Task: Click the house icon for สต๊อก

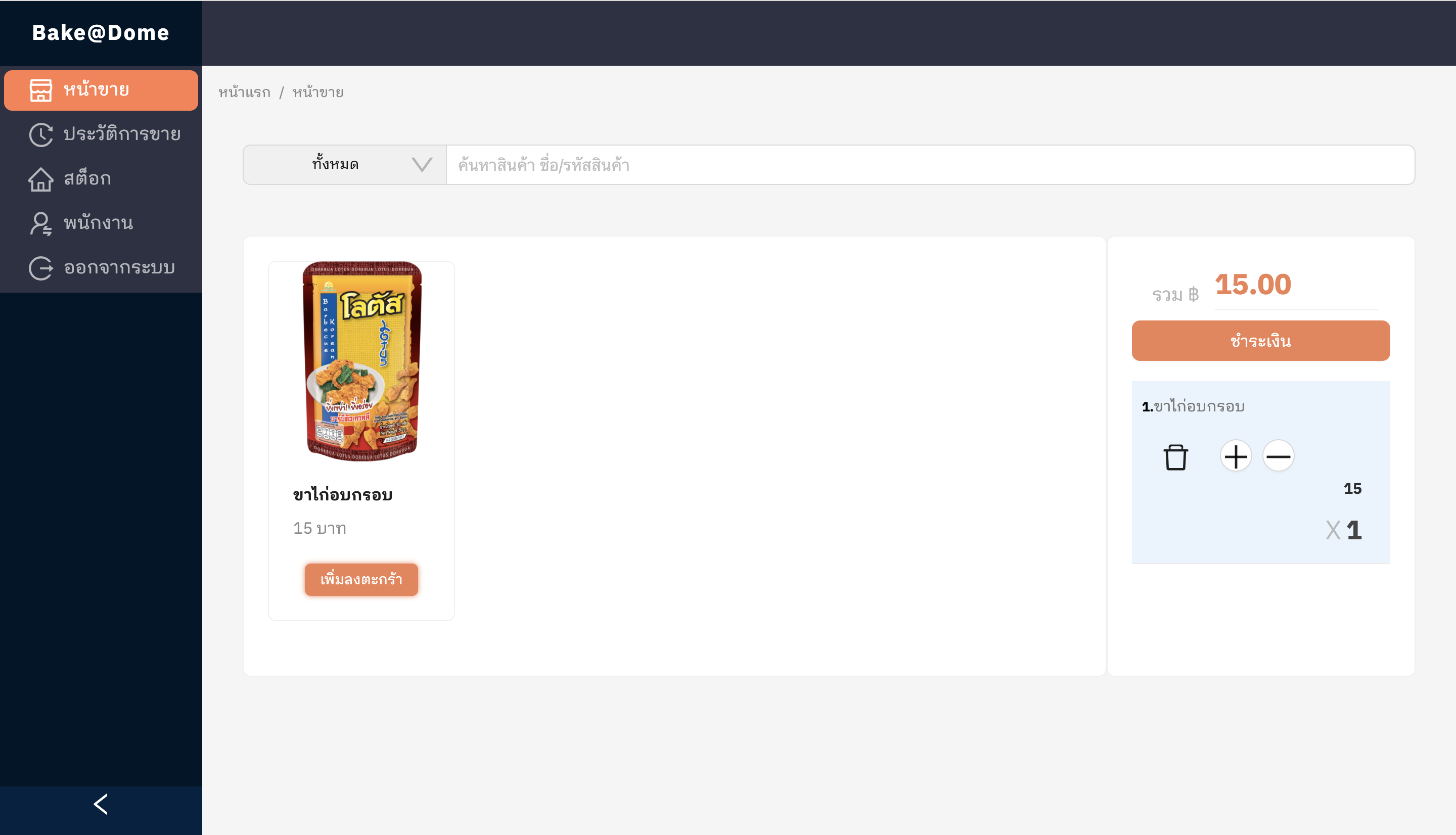Action: coord(41,179)
